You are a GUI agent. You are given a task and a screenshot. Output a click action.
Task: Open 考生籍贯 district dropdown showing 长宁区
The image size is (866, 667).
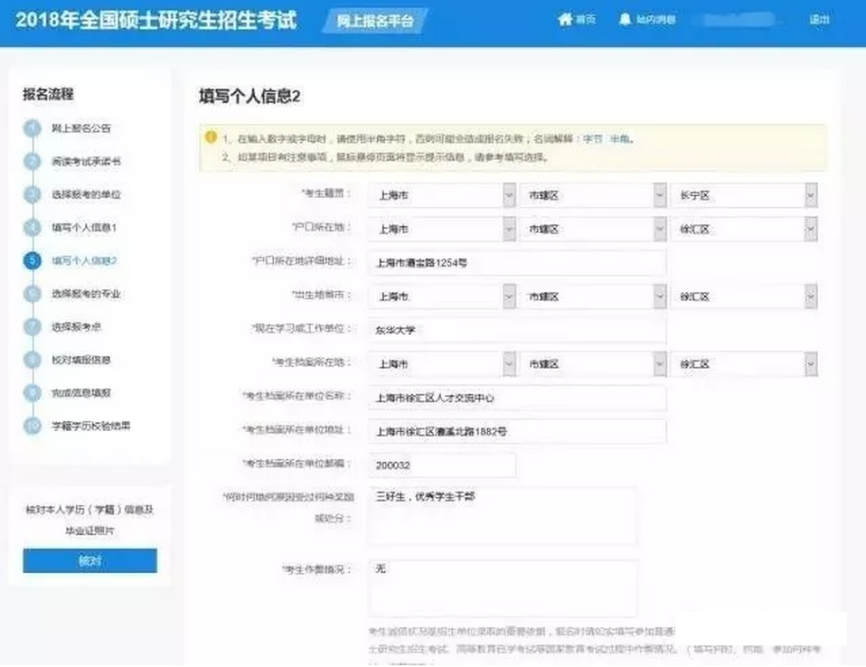[810, 196]
